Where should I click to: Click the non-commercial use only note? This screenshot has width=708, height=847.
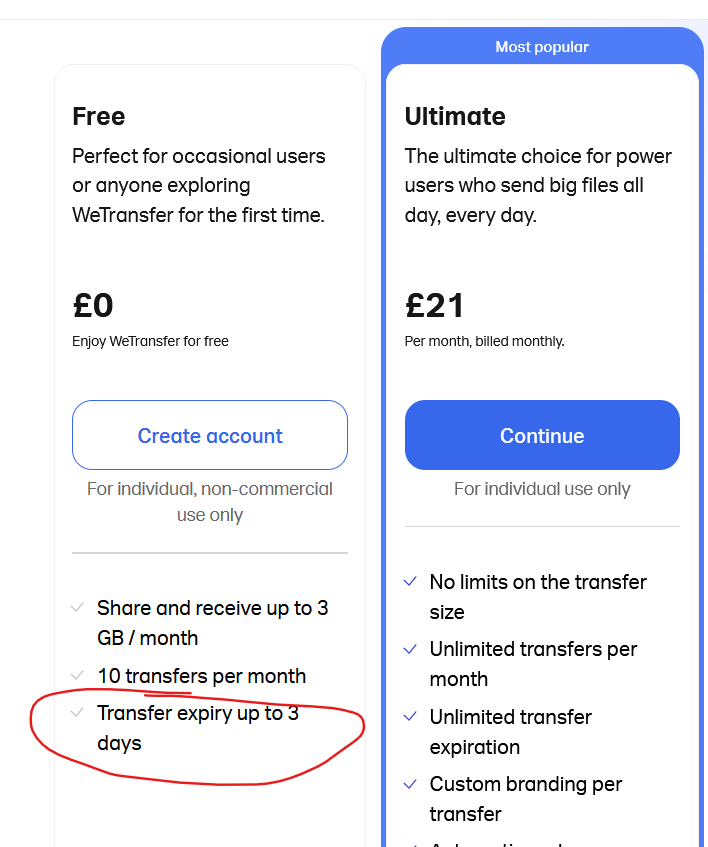point(210,502)
